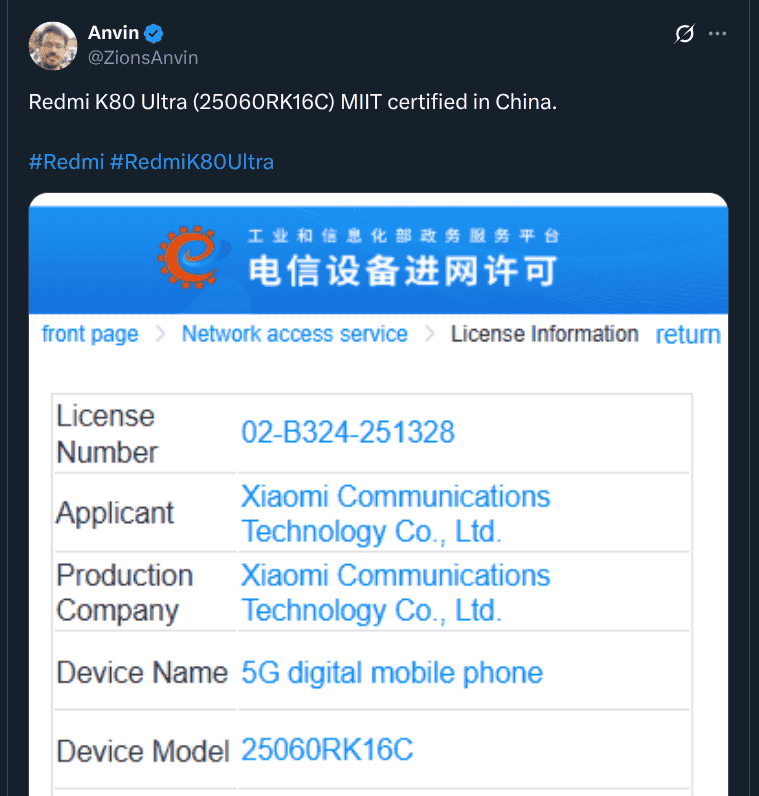The width and height of the screenshot is (759, 796).
Task: Click Anvin's profile avatar
Action: pos(53,46)
